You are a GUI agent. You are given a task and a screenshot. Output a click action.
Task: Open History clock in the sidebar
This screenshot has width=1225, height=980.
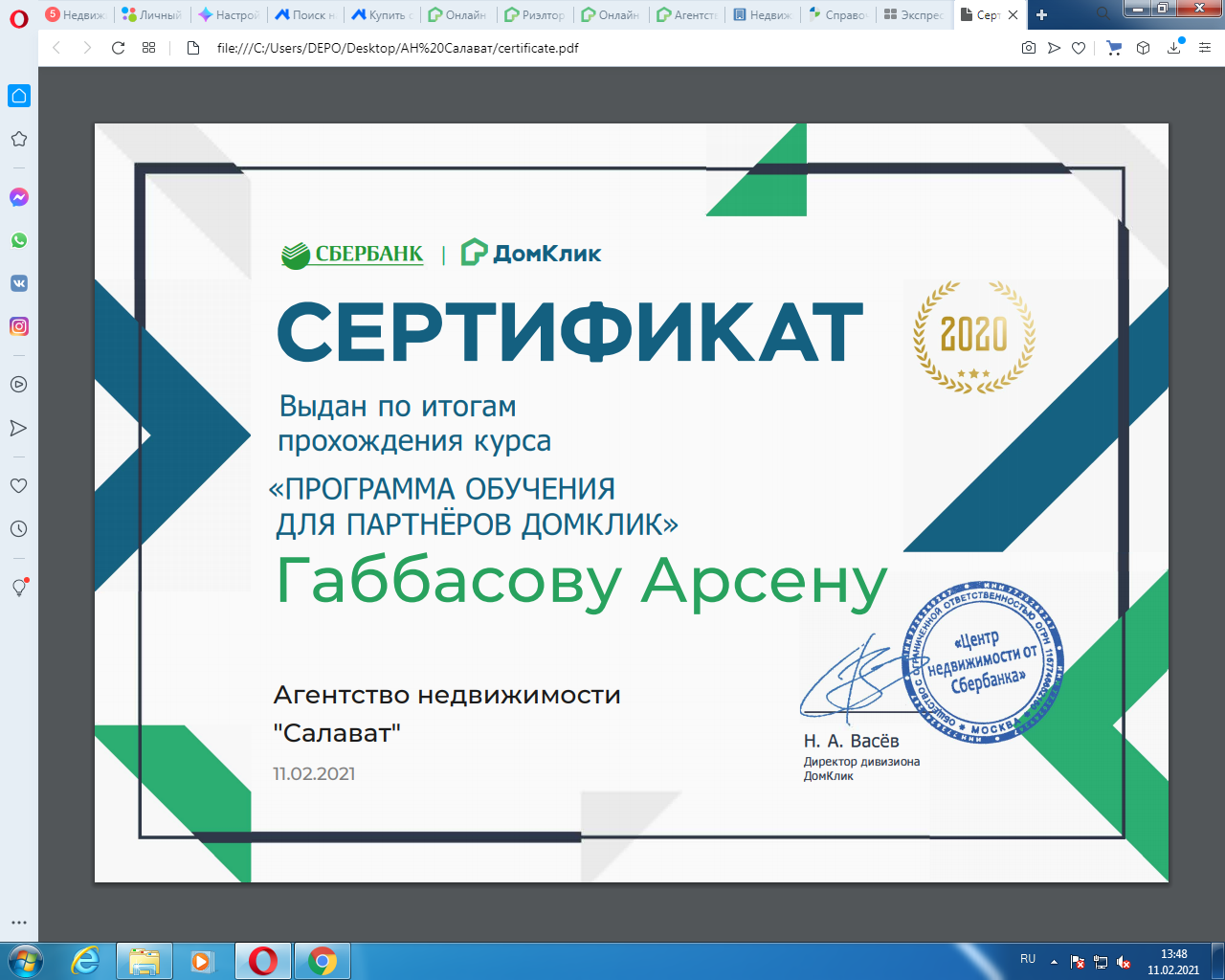click(18, 529)
